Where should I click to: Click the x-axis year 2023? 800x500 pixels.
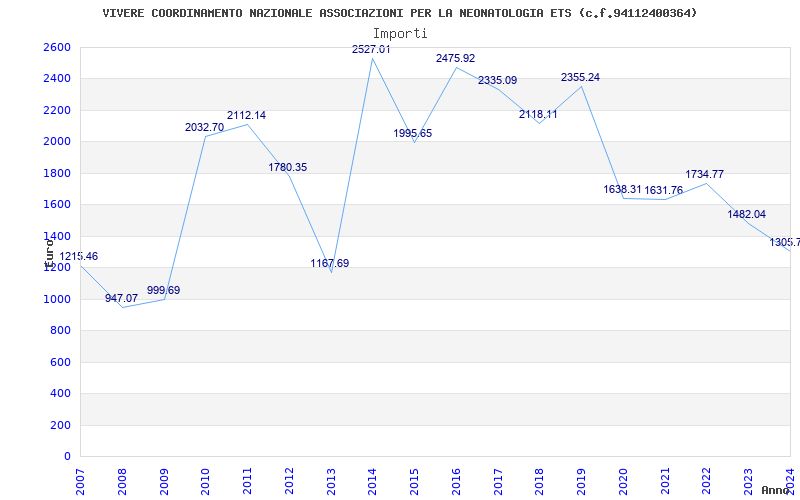coord(748,481)
